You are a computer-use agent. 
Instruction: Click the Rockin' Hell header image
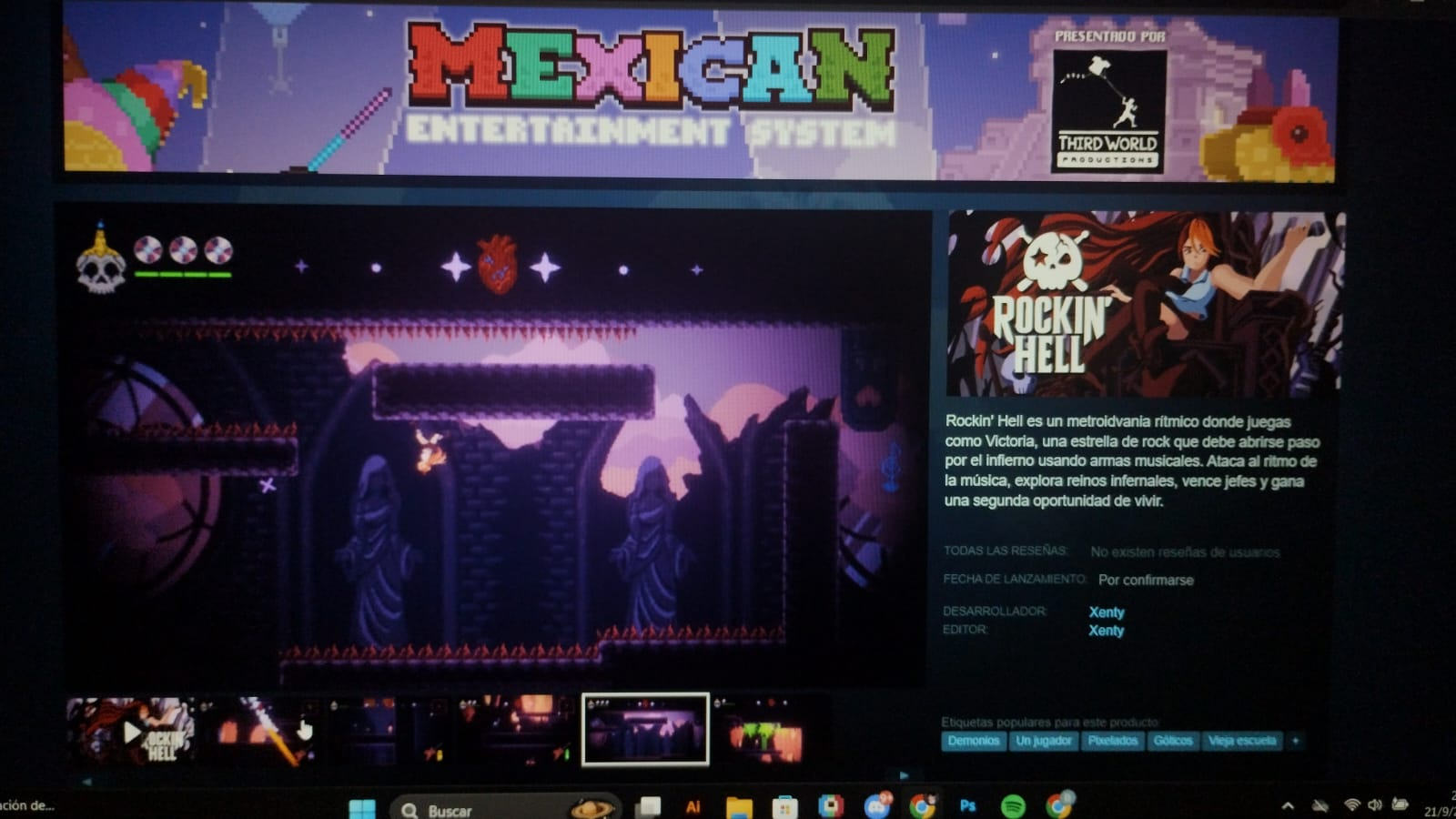1145,303
